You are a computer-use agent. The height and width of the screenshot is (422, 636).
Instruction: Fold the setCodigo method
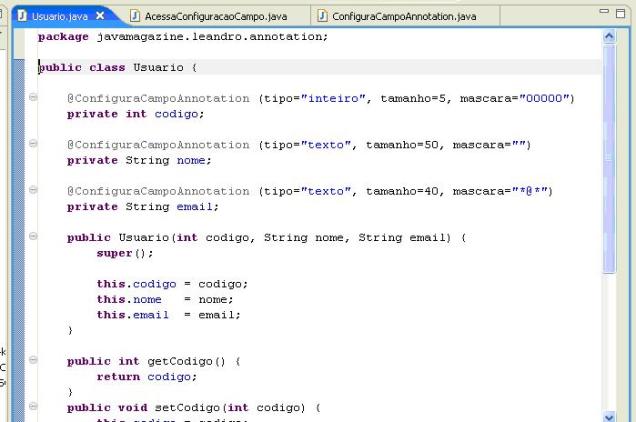34,406
